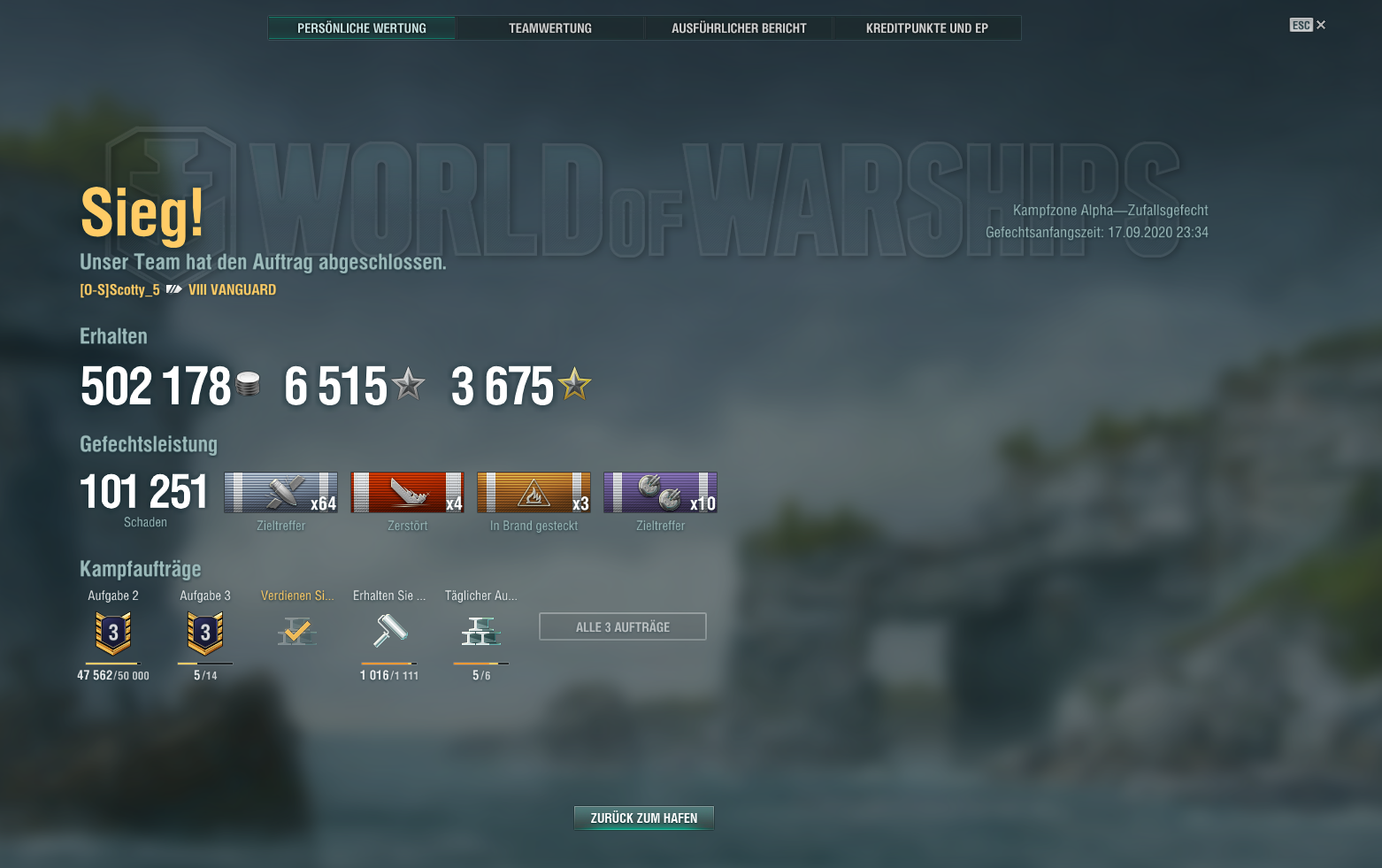Click the Täglicher Auftrag container icon
Screen dimensions: 1382x868
480,632
